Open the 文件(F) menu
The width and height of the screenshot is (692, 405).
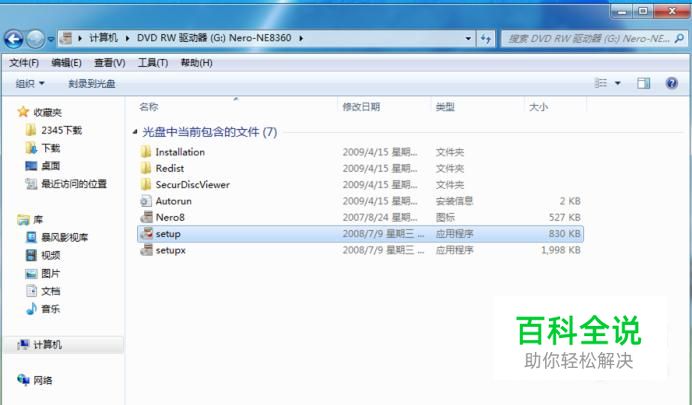(24, 63)
